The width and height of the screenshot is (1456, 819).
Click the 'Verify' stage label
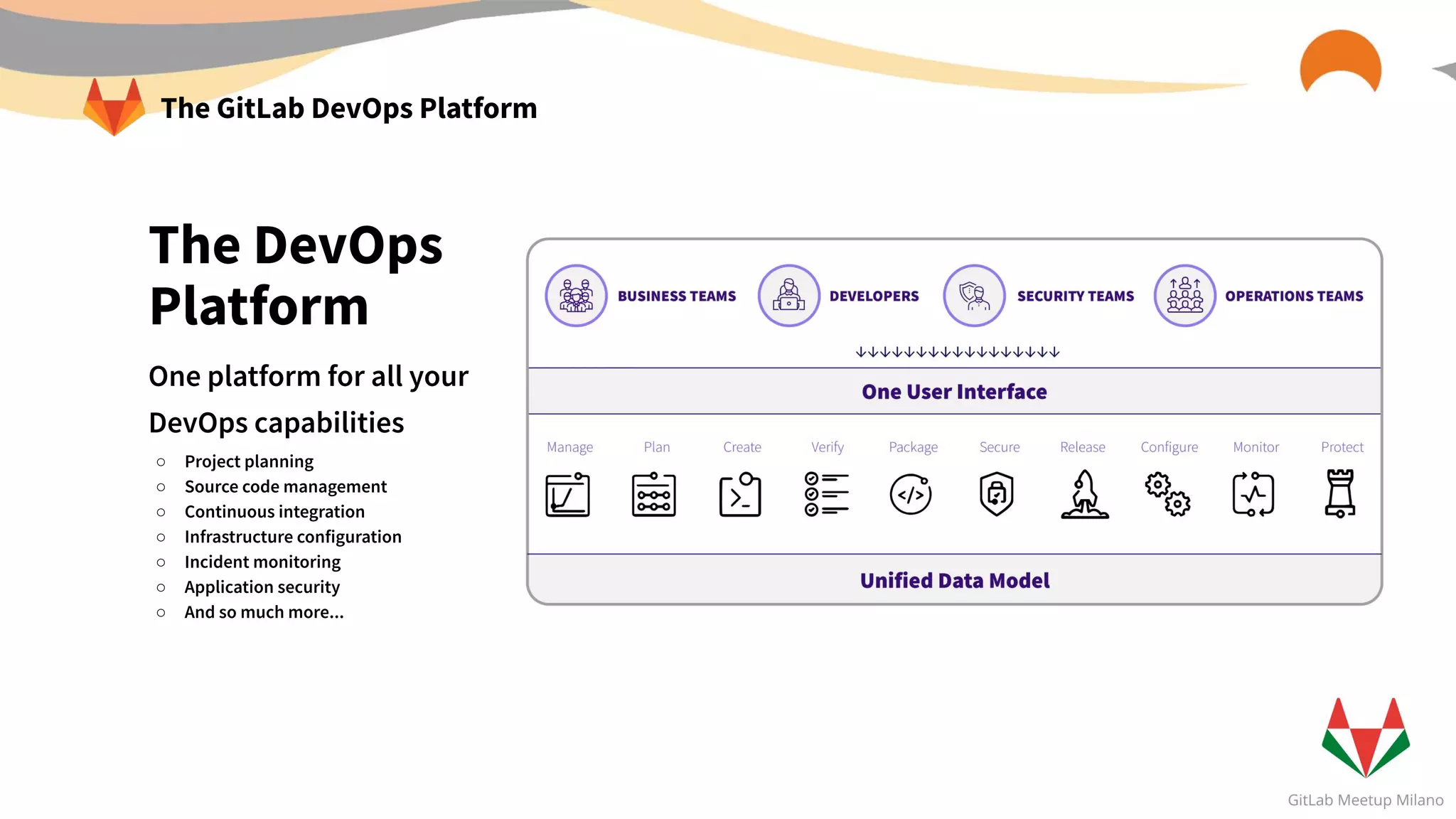click(x=828, y=447)
